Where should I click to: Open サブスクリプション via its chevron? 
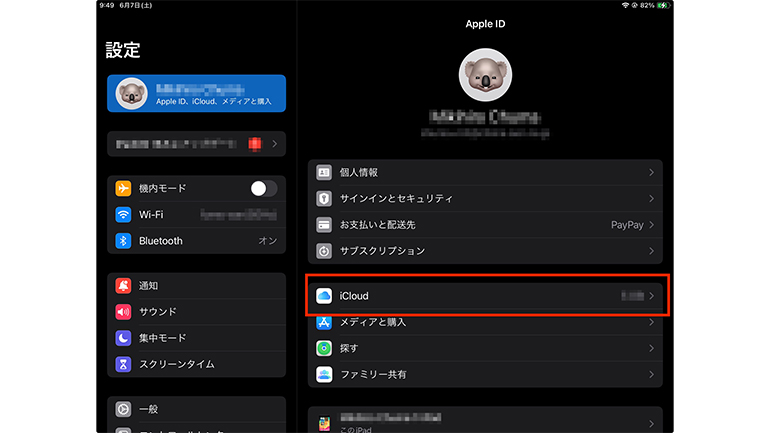point(651,251)
